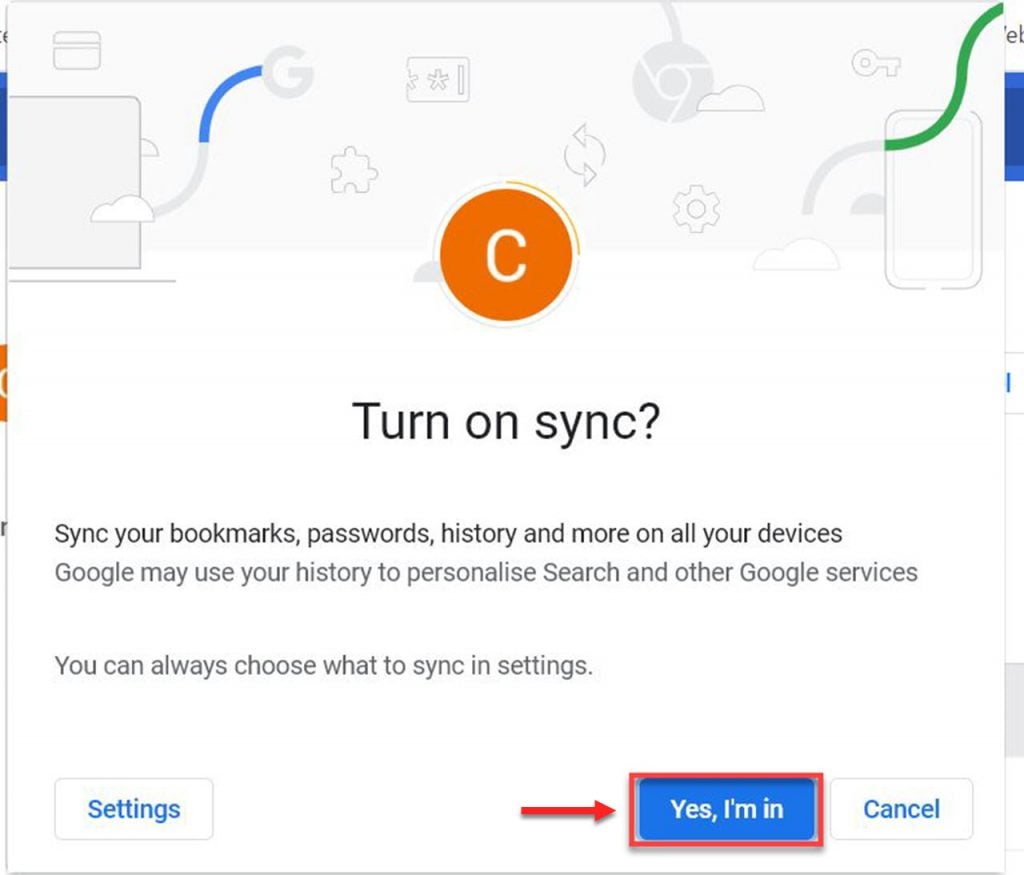1024x875 pixels.
Task: Click the Cancel button
Action: pyautogui.click(x=901, y=809)
